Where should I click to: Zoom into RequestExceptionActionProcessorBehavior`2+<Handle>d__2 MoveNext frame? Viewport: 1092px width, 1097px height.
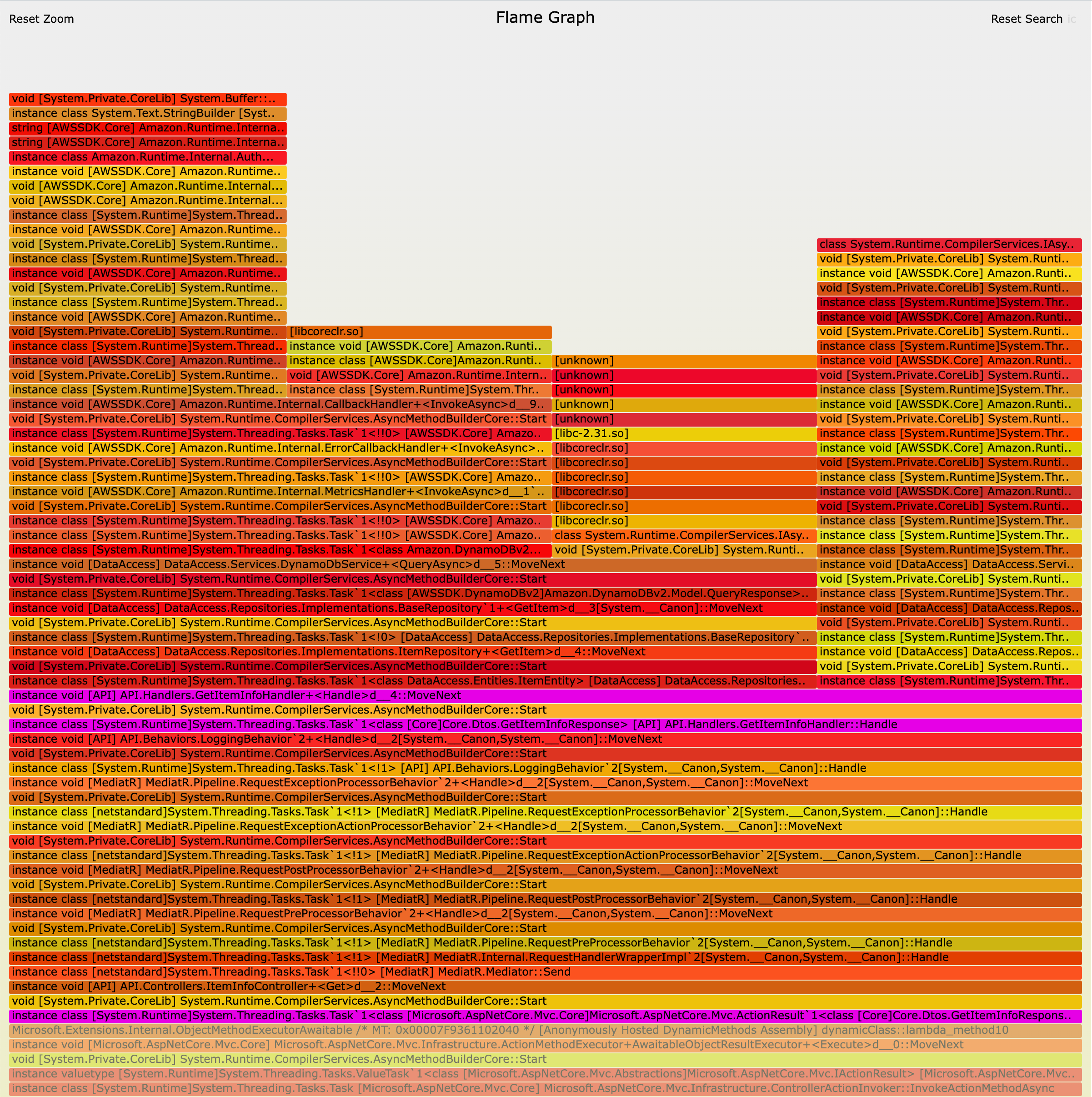tap(546, 827)
